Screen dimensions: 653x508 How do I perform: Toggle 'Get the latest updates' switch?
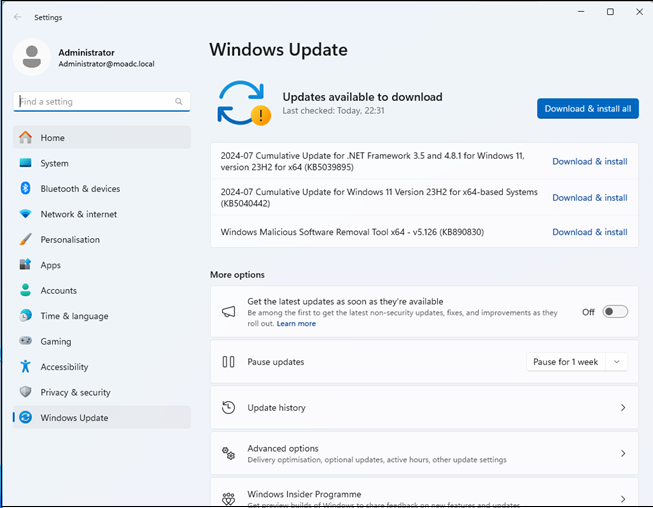[x=615, y=312]
